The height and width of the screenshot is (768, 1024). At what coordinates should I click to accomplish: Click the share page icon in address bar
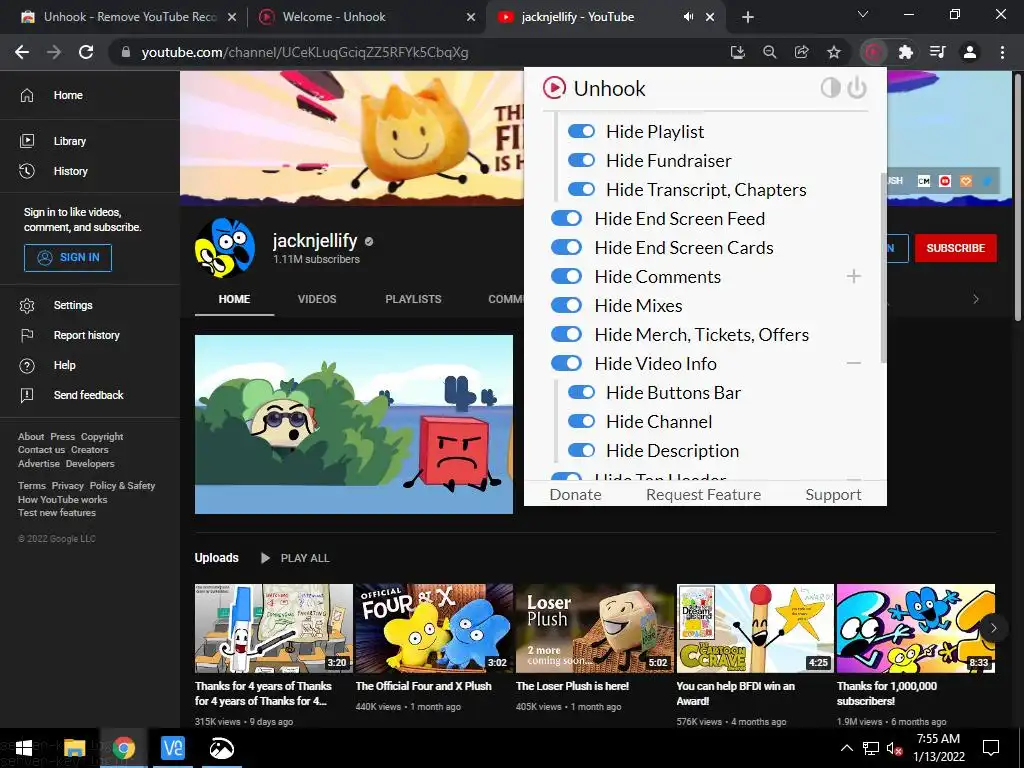pyautogui.click(x=801, y=52)
